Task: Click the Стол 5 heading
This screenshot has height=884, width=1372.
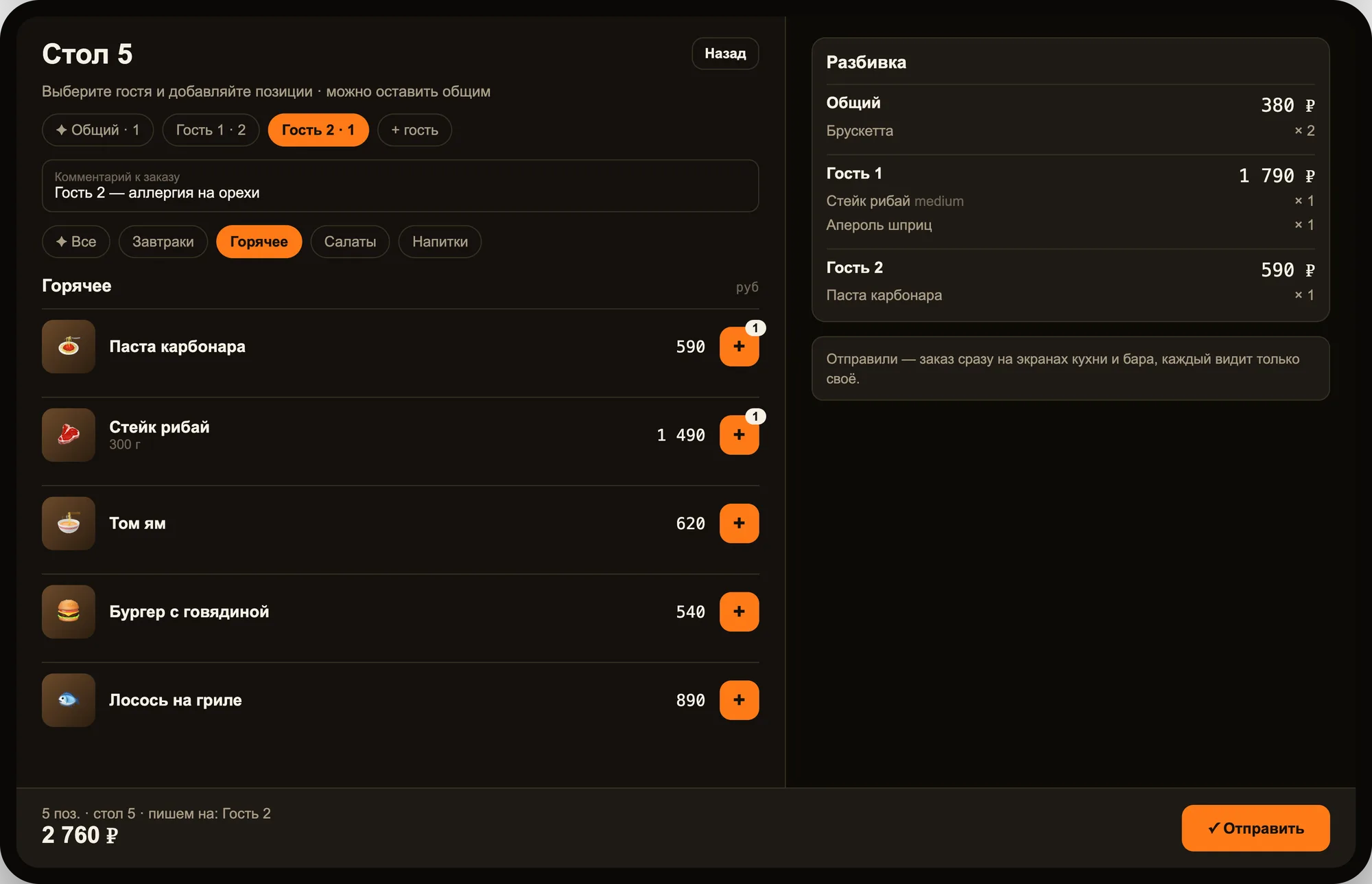Action: click(87, 54)
